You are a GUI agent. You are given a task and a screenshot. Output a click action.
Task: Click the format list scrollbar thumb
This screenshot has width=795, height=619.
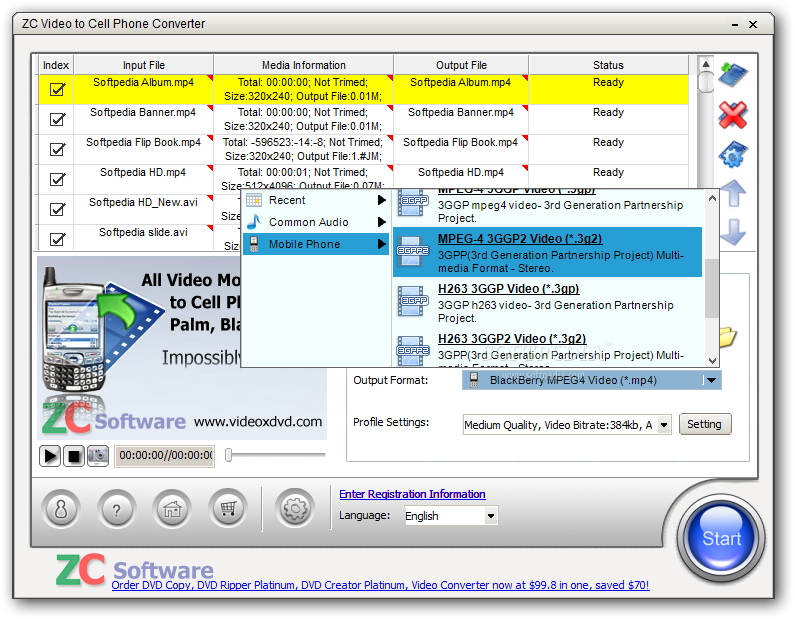[x=712, y=287]
